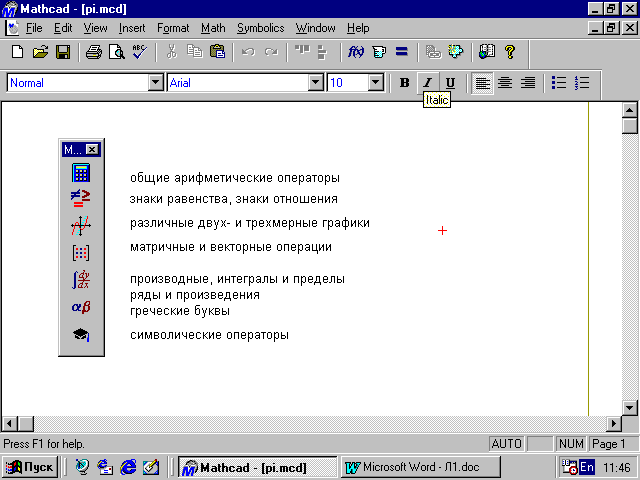
Task: Click En language indicator in tray
Action: point(587,467)
